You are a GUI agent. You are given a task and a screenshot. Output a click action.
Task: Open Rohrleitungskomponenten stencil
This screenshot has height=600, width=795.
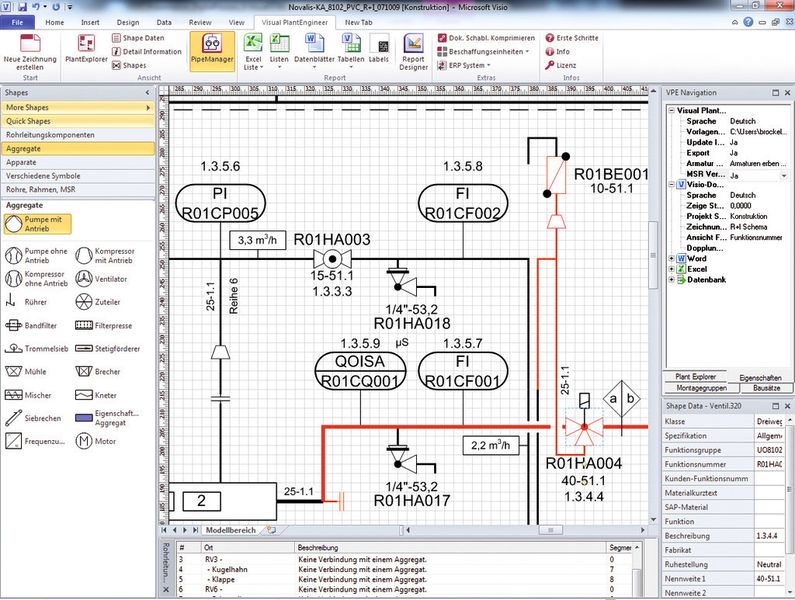pyautogui.click(x=78, y=135)
